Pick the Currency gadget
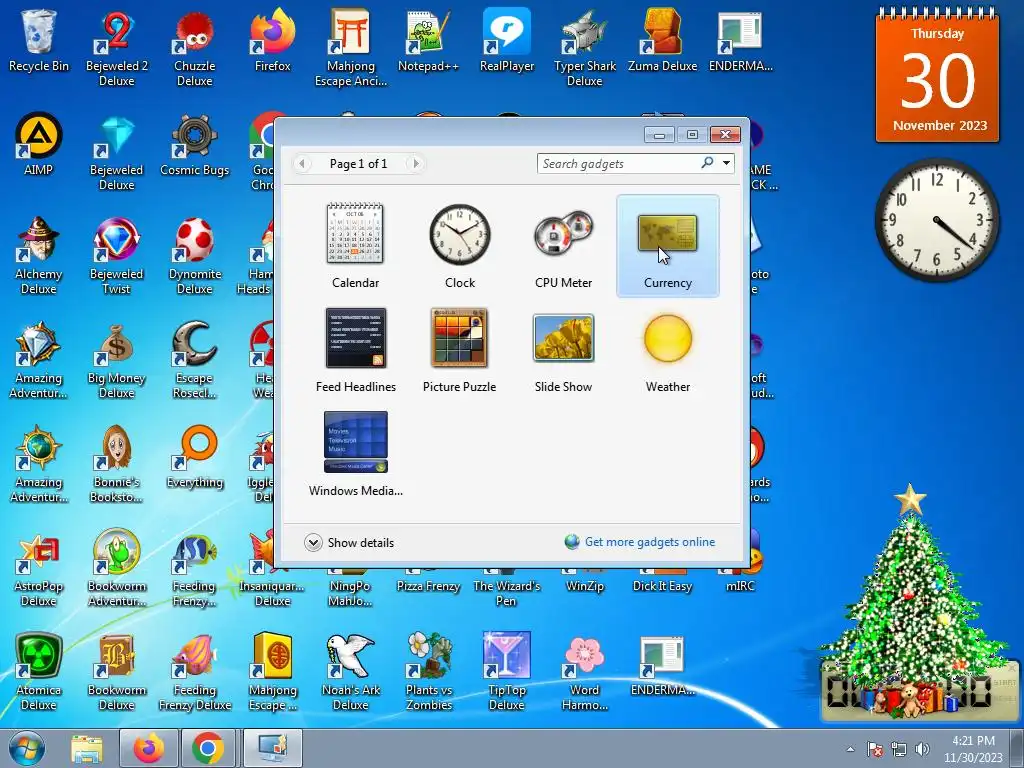1024x768 pixels. pos(667,246)
